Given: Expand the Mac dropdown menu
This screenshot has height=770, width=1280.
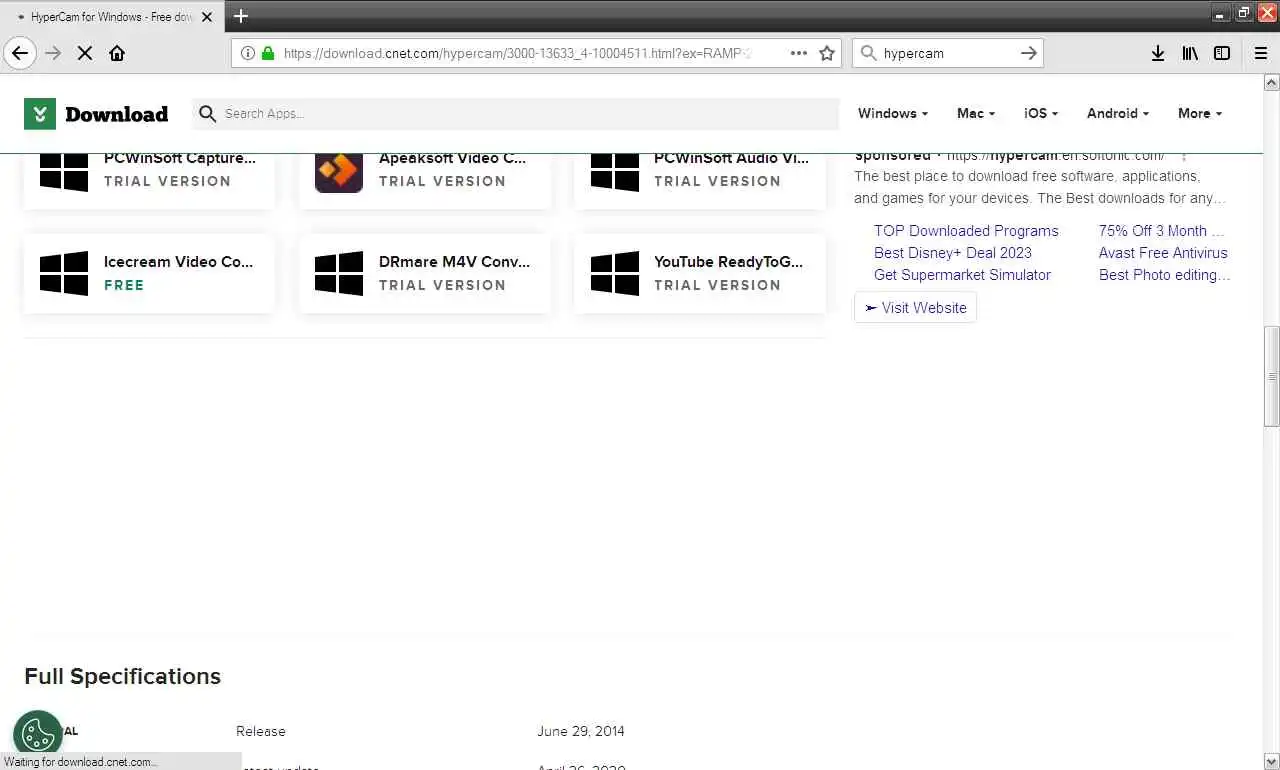Looking at the screenshot, I should click(x=976, y=114).
